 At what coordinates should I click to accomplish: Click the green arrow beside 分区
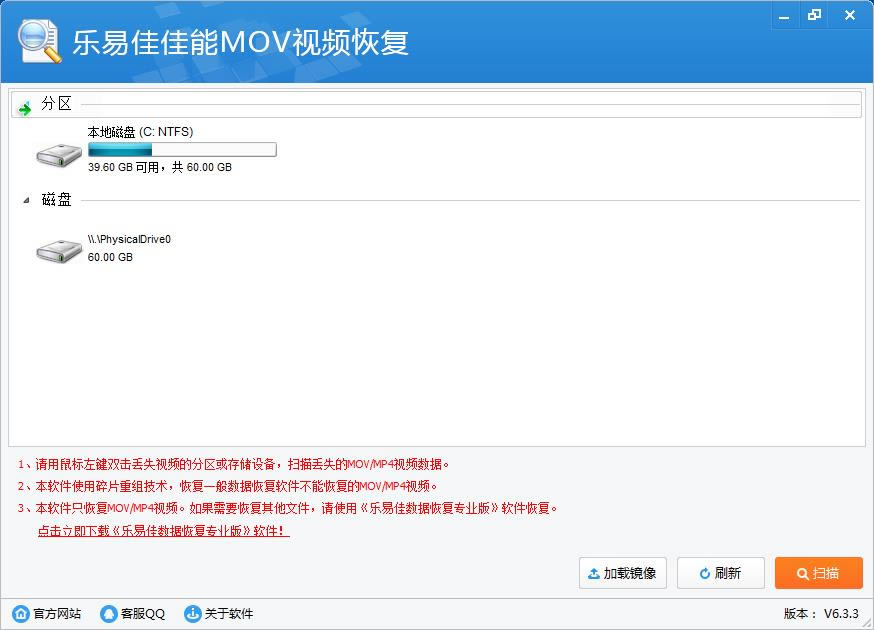25,108
